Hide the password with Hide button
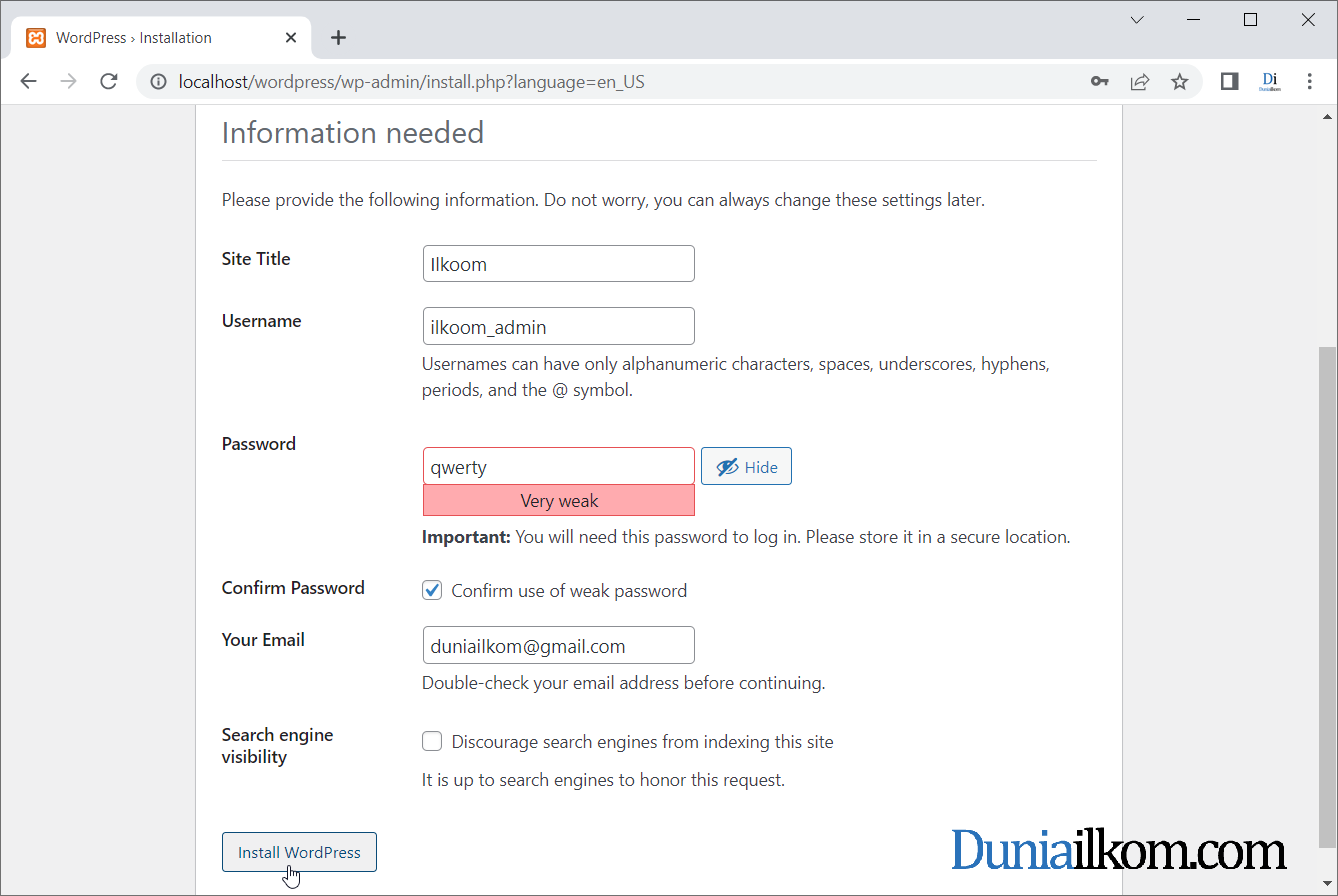This screenshot has width=1338, height=896. pos(746,466)
